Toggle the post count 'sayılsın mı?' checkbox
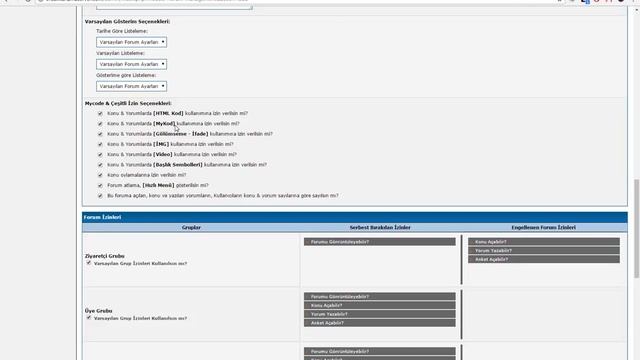This screenshot has height=360, width=640. click(x=100, y=196)
